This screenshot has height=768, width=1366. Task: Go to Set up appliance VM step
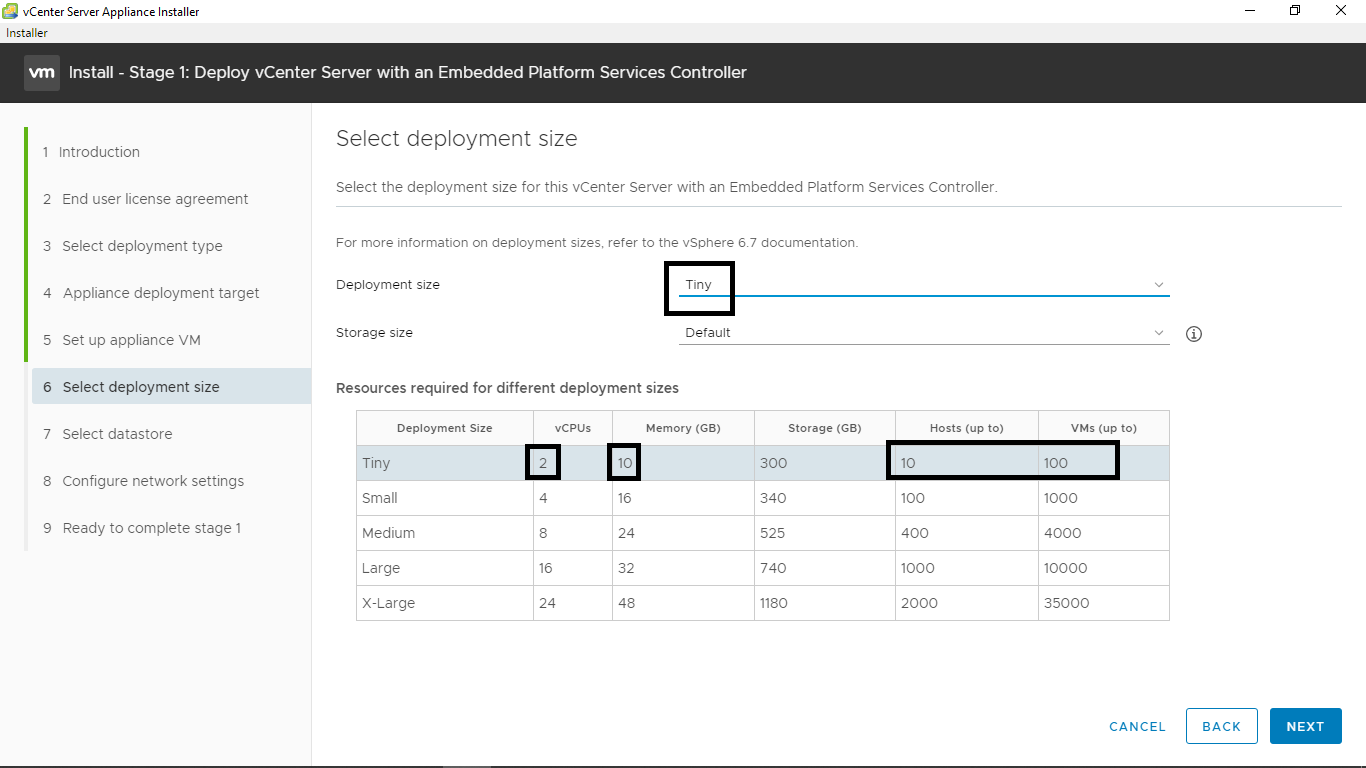click(x=131, y=340)
